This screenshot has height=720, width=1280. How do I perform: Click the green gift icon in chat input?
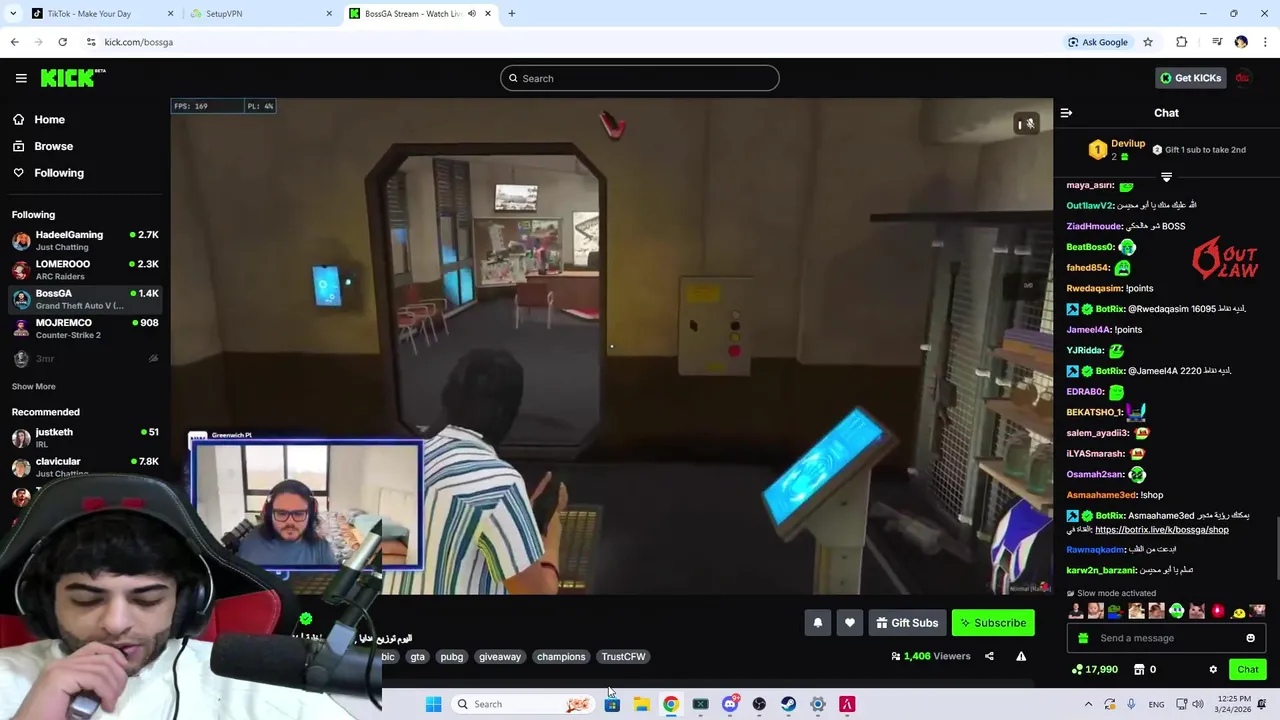[1083, 638]
